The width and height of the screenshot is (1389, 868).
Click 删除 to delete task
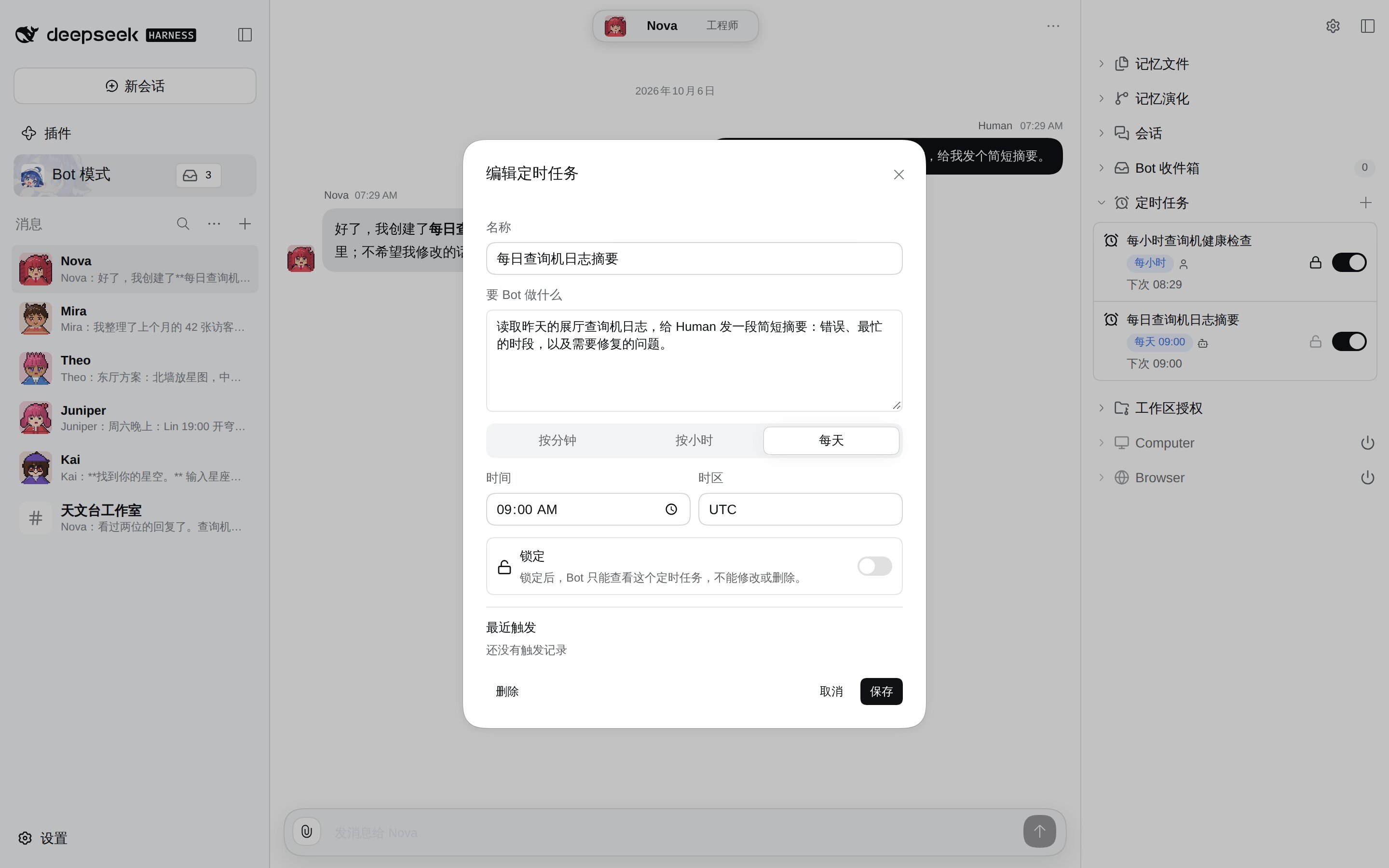(507, 691)
